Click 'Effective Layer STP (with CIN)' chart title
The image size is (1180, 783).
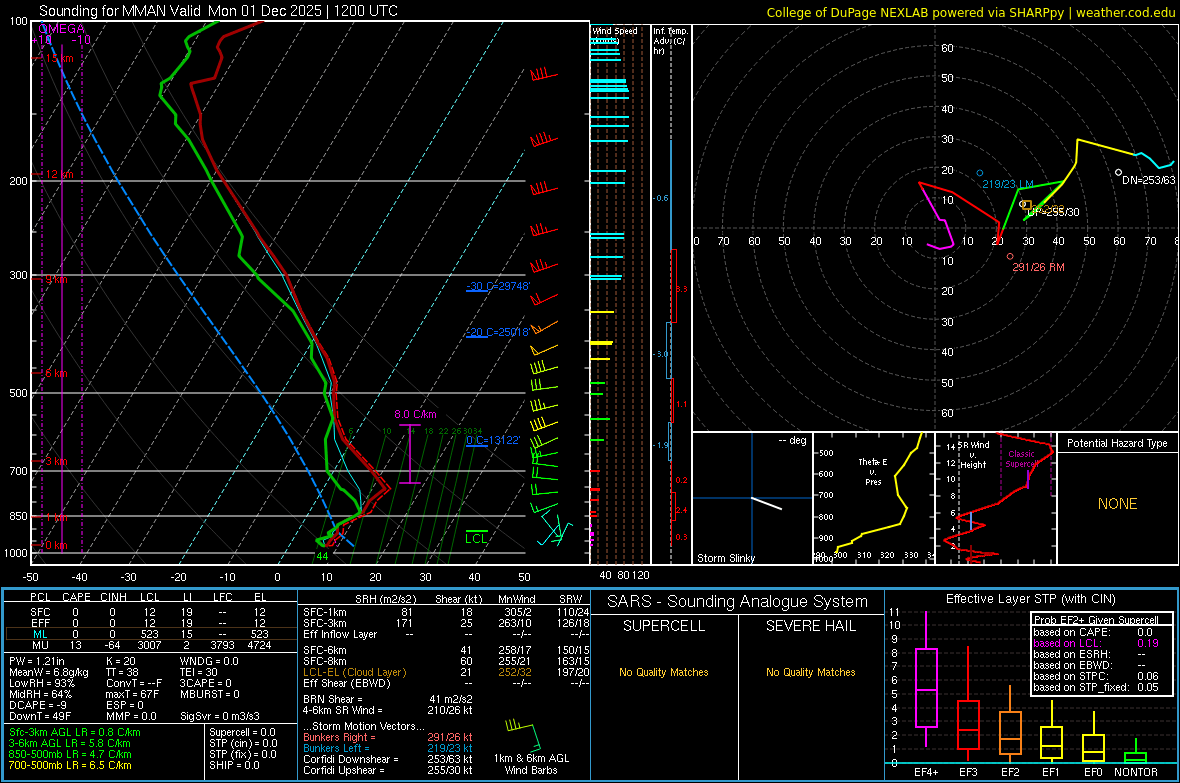click(x=1030, y=599)
